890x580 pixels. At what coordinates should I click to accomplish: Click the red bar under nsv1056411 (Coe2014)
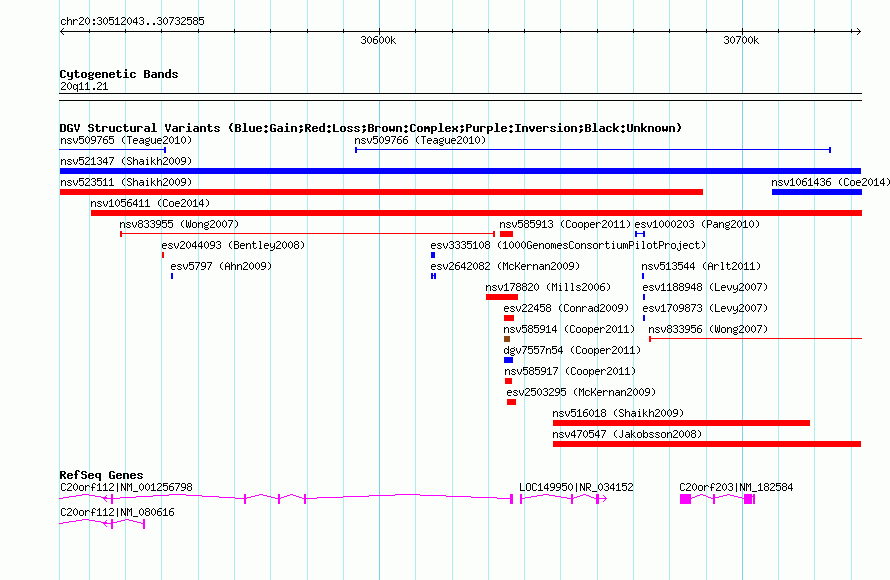pyautogui.click(x=476, y=213)
